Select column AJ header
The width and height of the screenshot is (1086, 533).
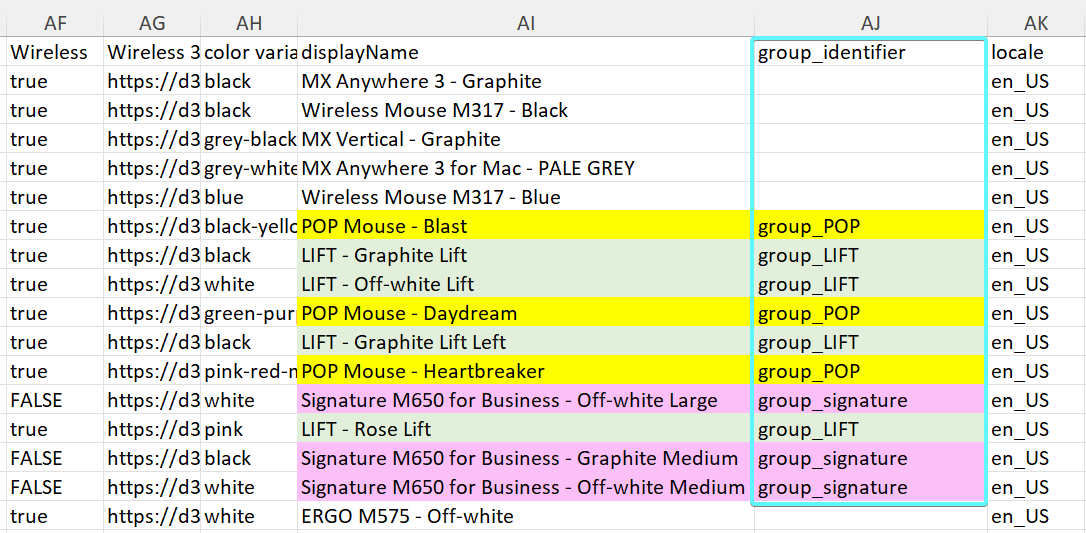click(x=869, y=23)
